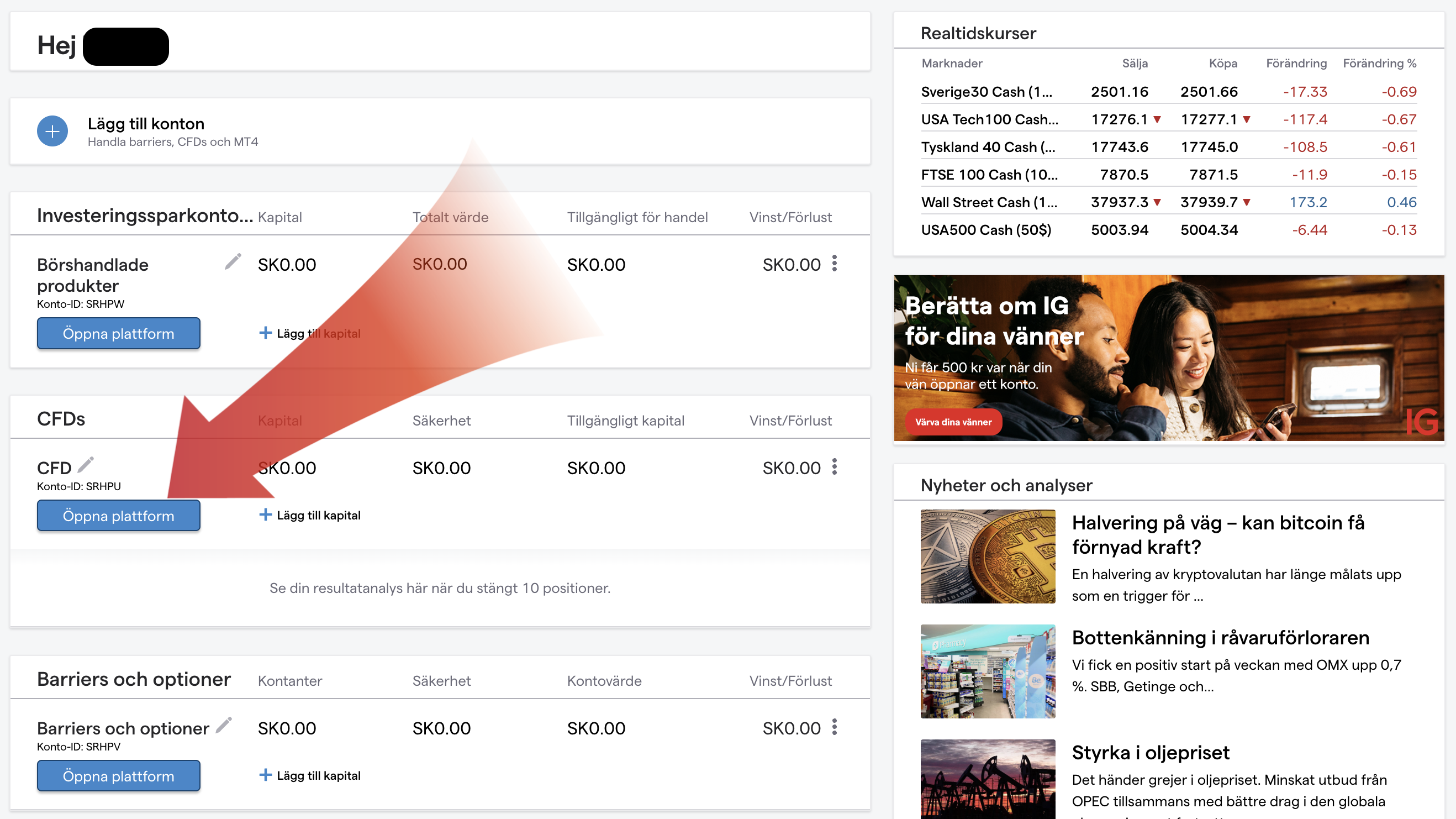The image size is (1456, 819).
Task: Click the Värva dina vänner red button
Action: coord(953,422)
